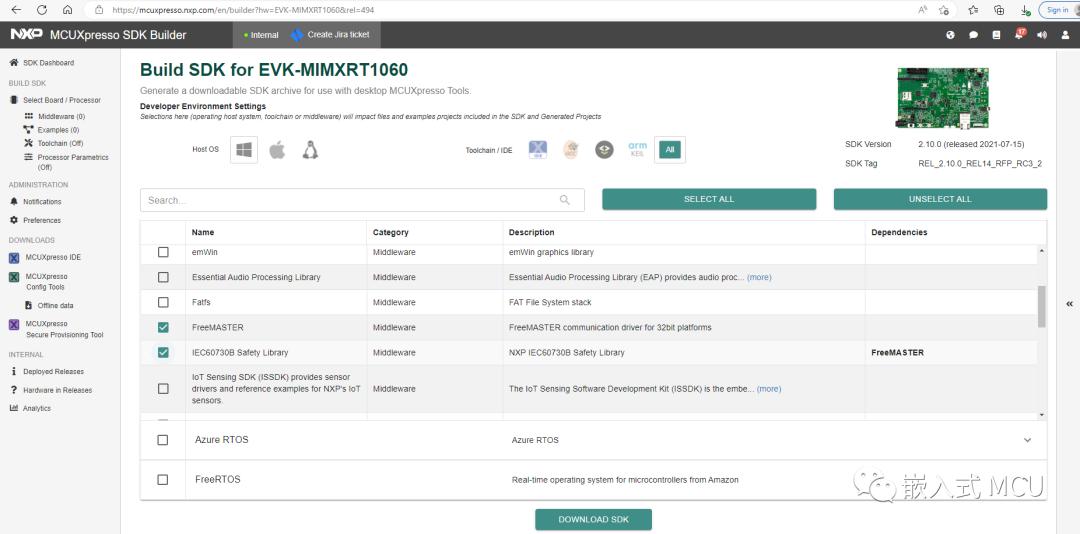Expand the Azure RTOS row chevron
This screenshot has height=534, width=1080.
point(1028,440)
